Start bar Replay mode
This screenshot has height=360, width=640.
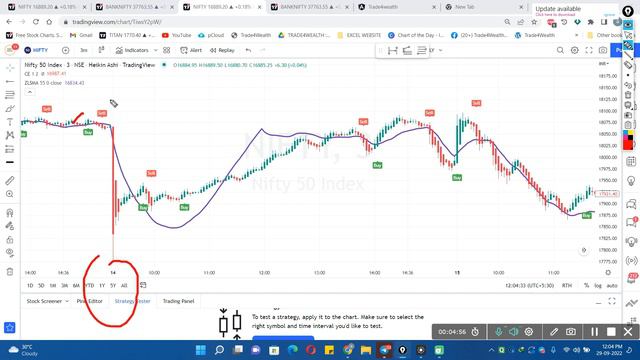(222, 50)
